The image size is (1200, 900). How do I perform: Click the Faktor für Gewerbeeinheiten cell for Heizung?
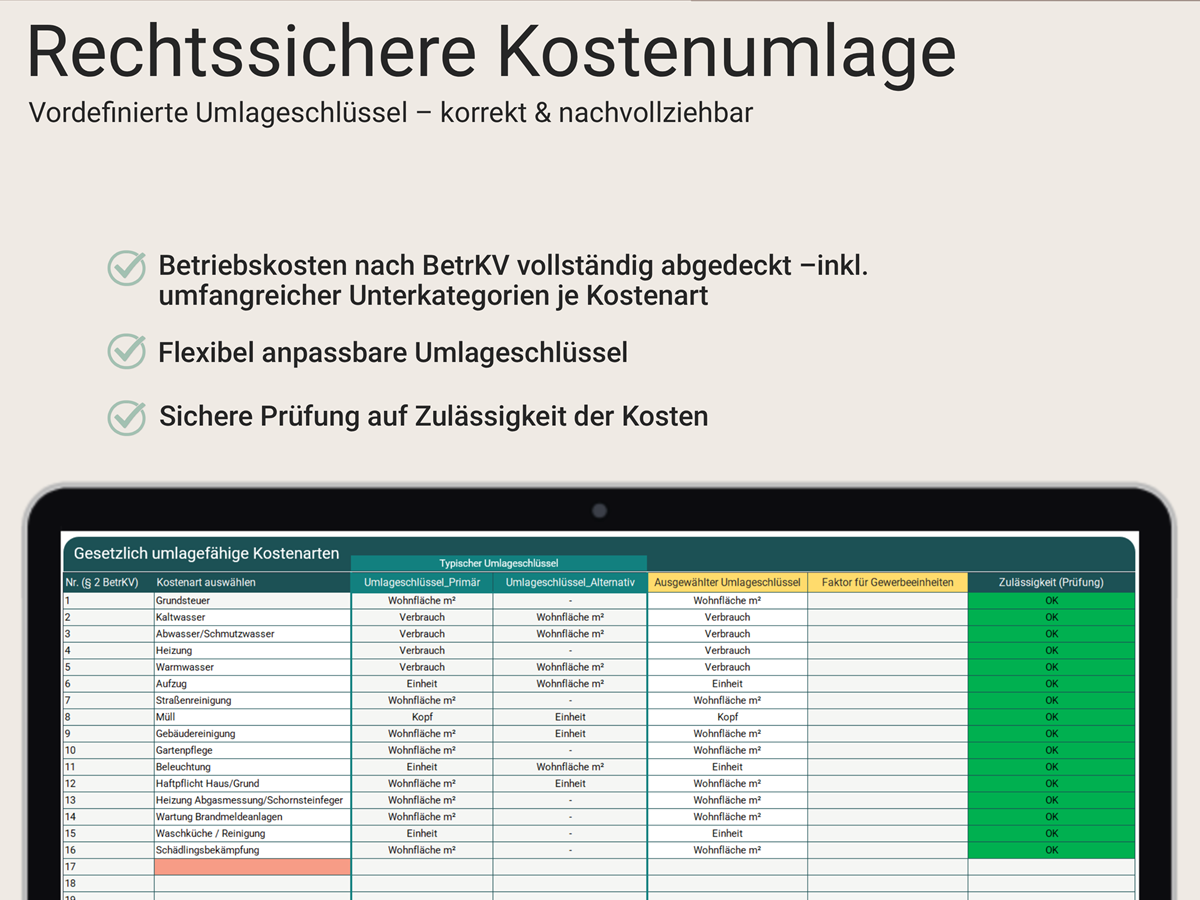[887, 651]
